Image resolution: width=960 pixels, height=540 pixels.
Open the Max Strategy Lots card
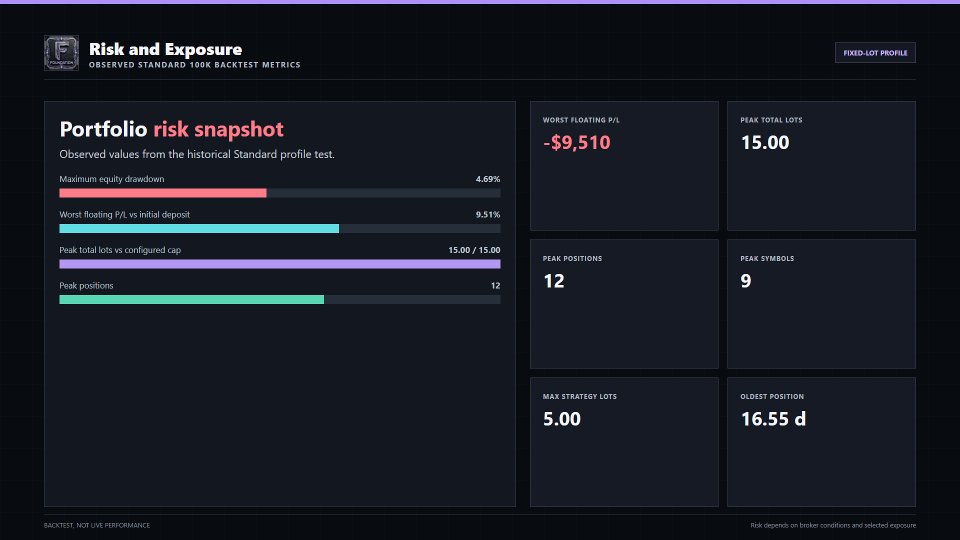pos(624,442)
